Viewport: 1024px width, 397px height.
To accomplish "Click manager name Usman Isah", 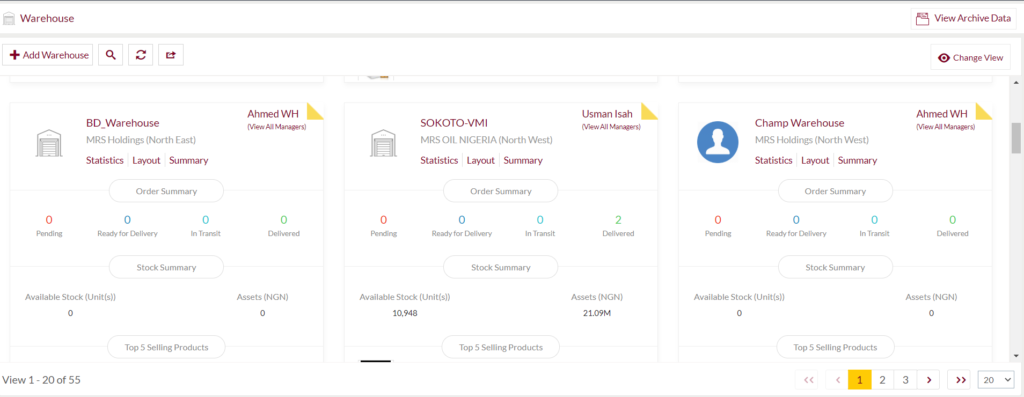I will [x=607, y=114].
